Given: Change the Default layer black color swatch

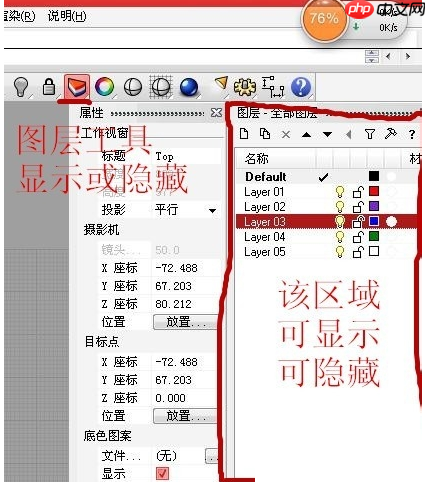Looking at the screenshot, I should (x=374, y=176).
